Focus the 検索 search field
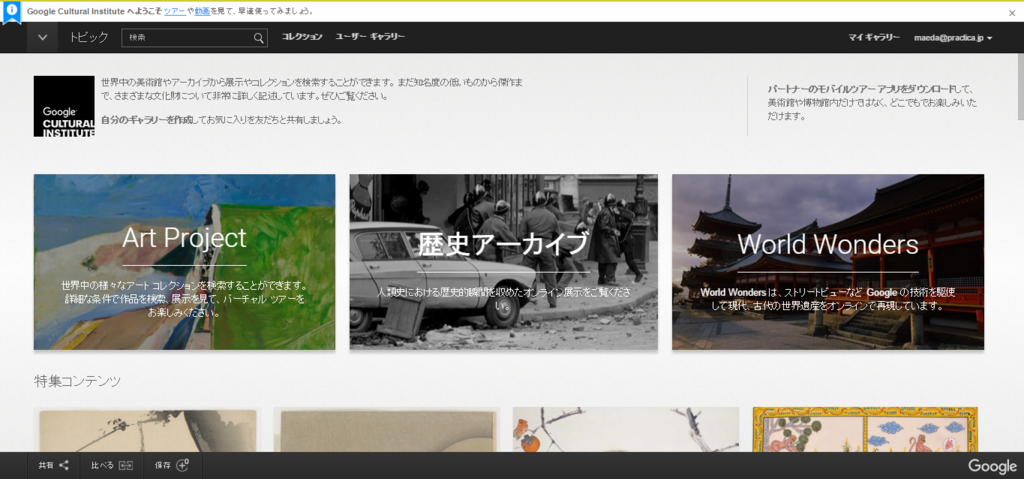The height and width of the screenshot is (479, 1024). point(195,38)
